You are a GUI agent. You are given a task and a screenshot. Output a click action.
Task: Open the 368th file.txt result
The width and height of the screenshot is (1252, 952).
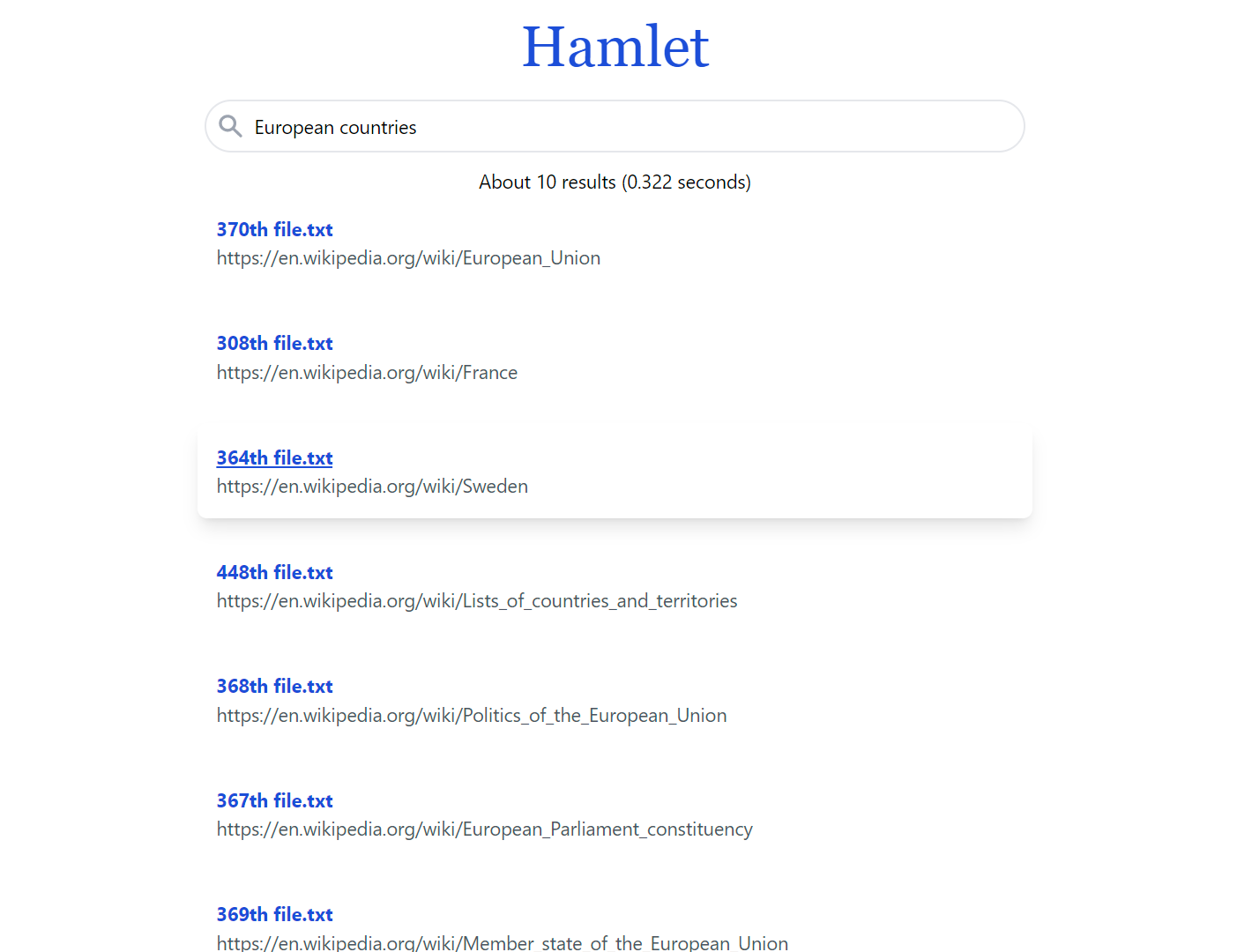pos(274,686)
